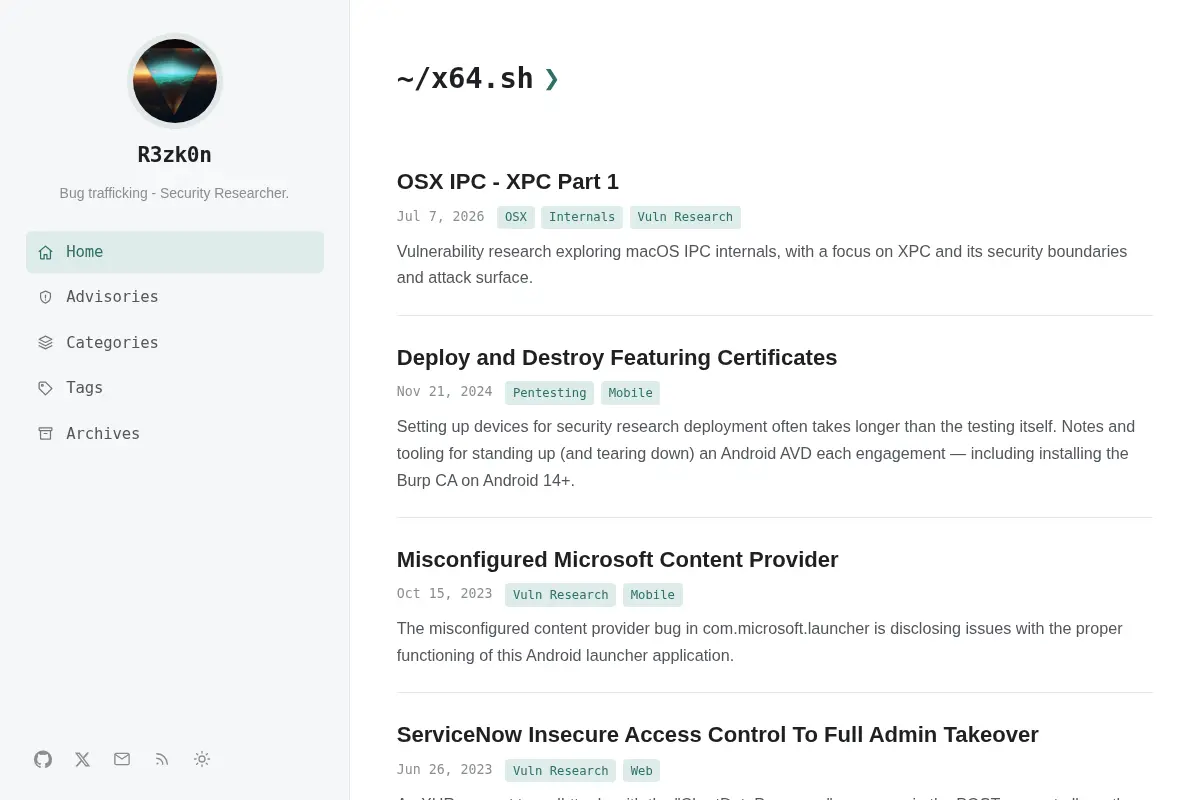Click the Oct 15, 2023 date
Image resolution: width=1200 pixels, height=800 pixels.
tap(444, 594)
